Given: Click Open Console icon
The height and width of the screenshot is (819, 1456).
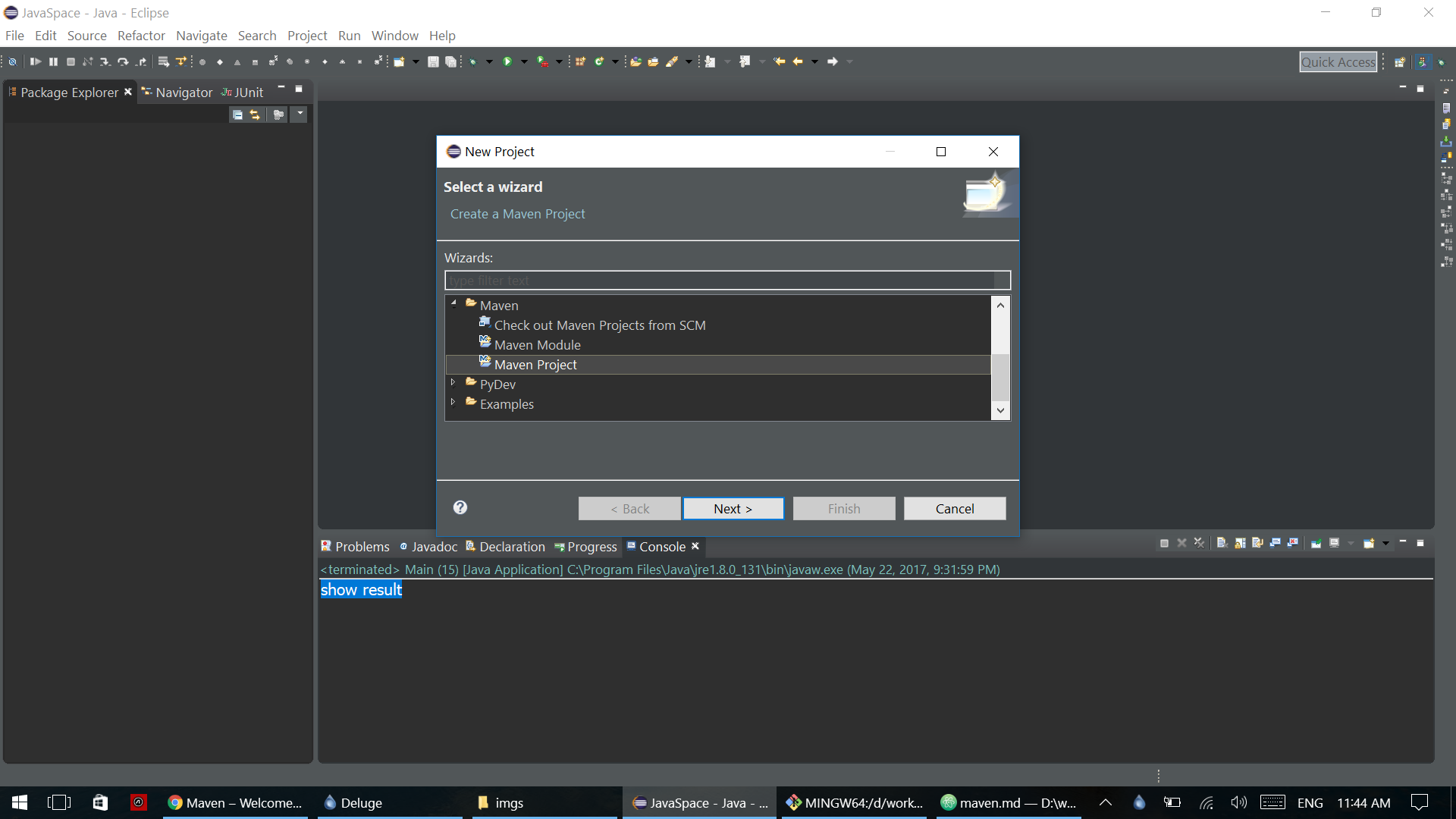Looking at the screenshot, I should click(1369, 543).
